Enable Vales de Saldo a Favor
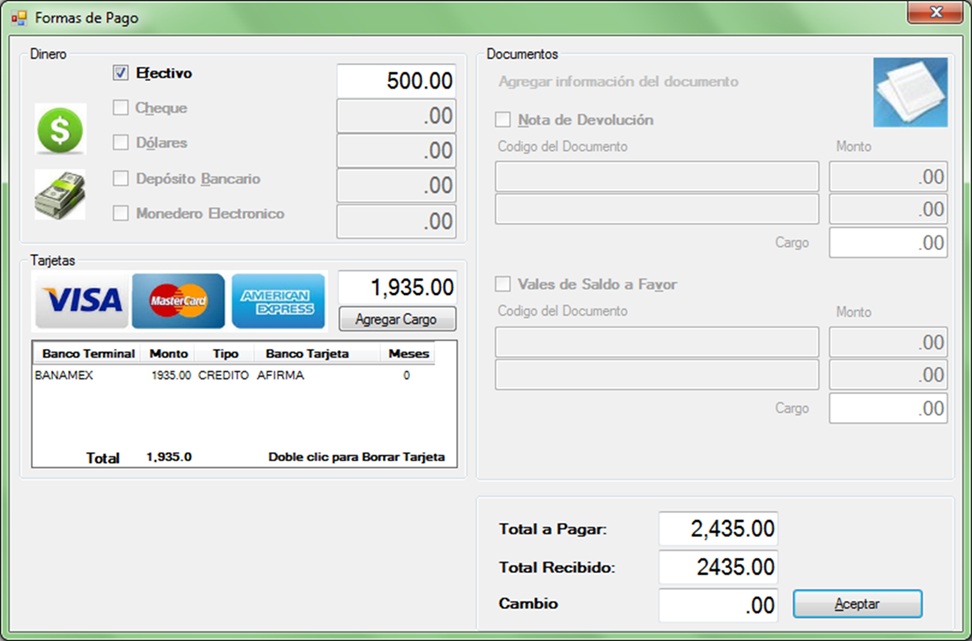 (503, 285)
